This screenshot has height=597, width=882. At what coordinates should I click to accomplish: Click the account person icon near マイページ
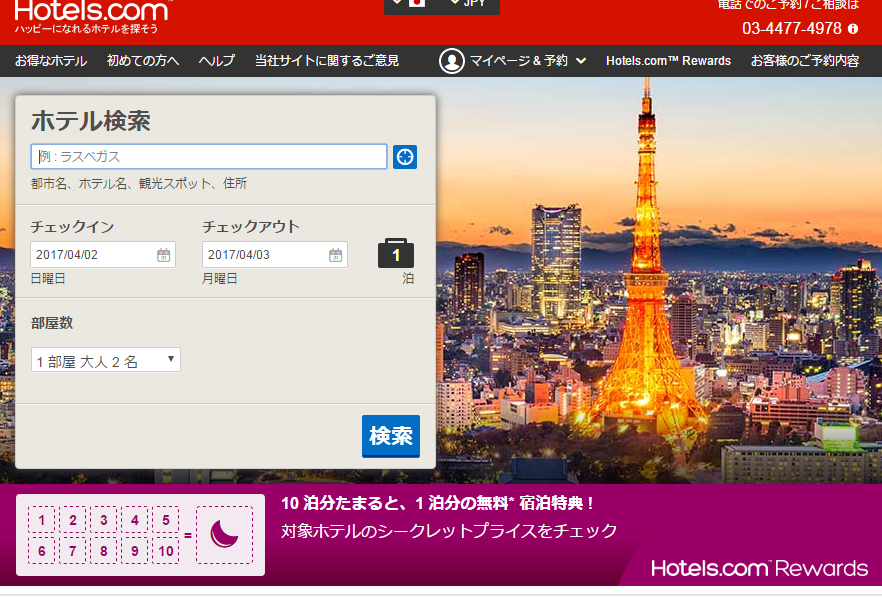tap(450, 61)
